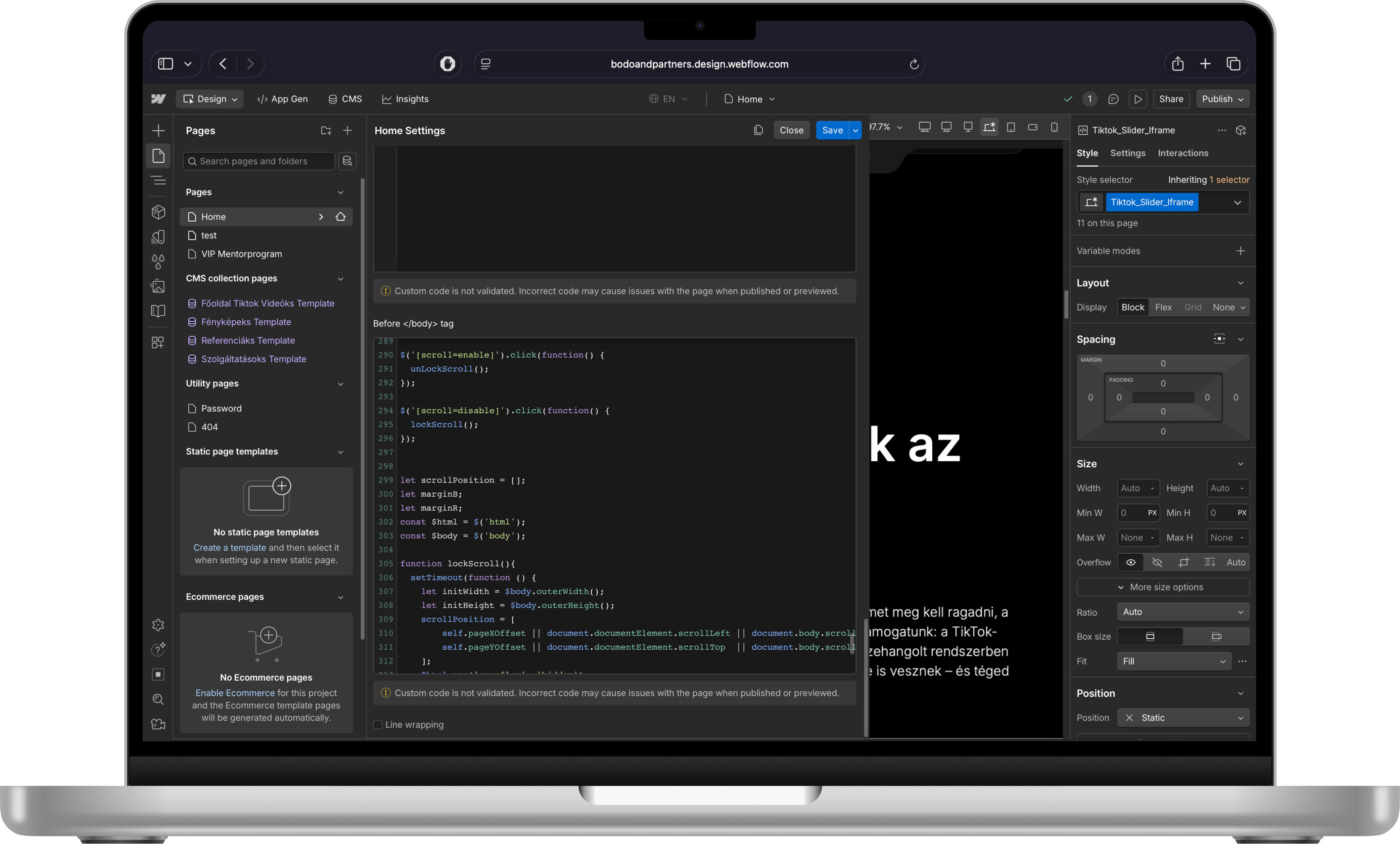Set overflow to hidden with crossed-eye icon

coord(1157,562)
